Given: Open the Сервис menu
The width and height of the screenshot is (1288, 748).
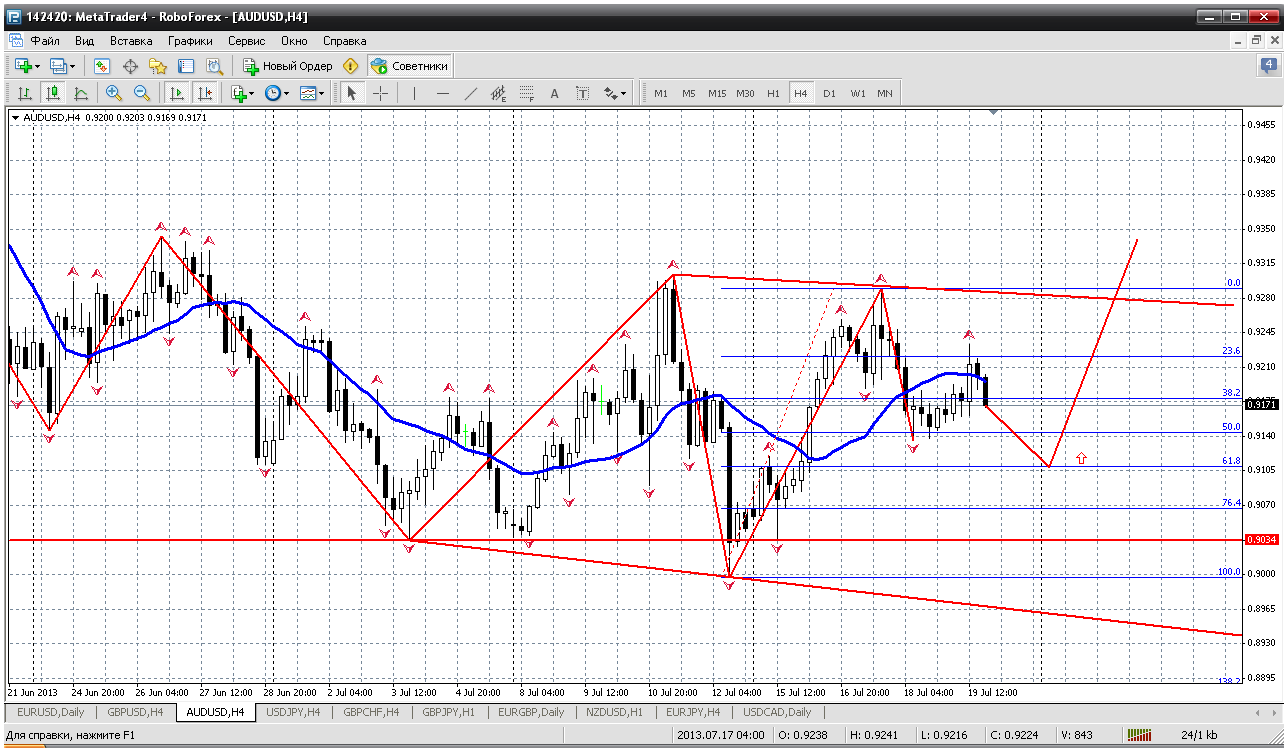Looking at the screenshot, I should (247, 41).
